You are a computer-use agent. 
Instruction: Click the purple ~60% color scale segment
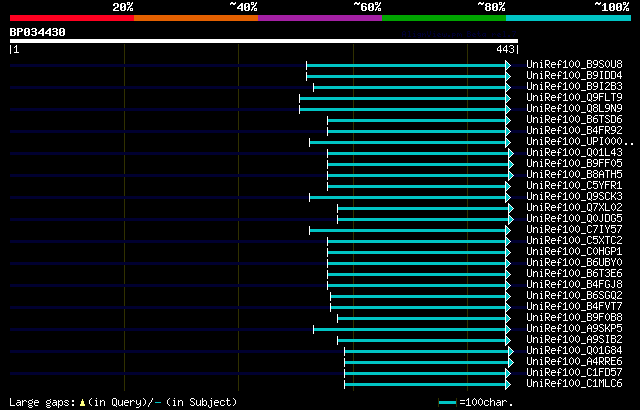pos(320,18)
